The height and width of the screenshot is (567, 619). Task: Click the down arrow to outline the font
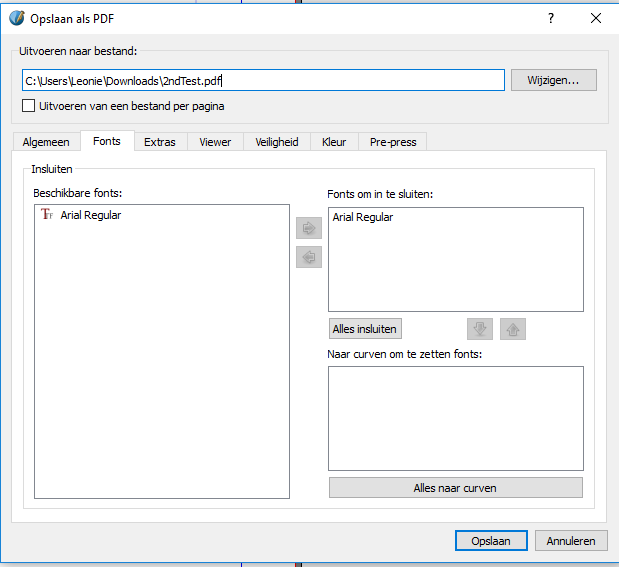pyautogui.click(x=479, y=329)
